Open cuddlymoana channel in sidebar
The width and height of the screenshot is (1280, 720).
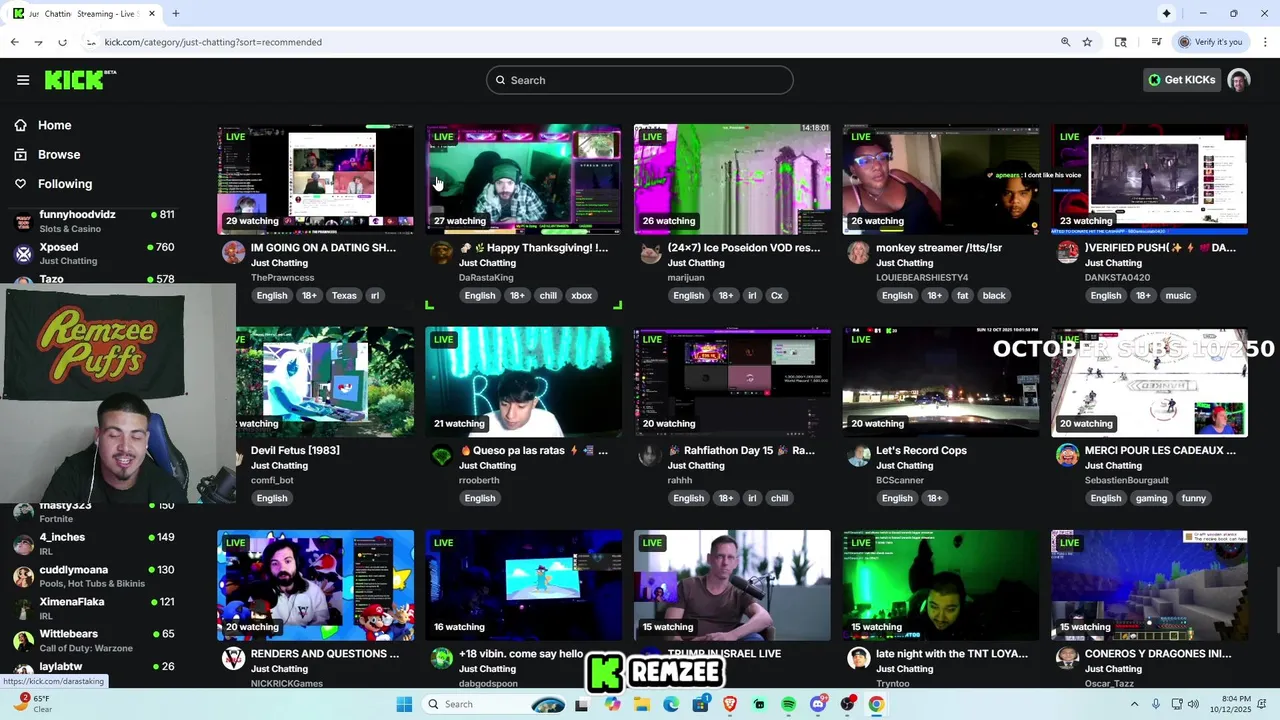pyautogui.click(x=95, y=576)
